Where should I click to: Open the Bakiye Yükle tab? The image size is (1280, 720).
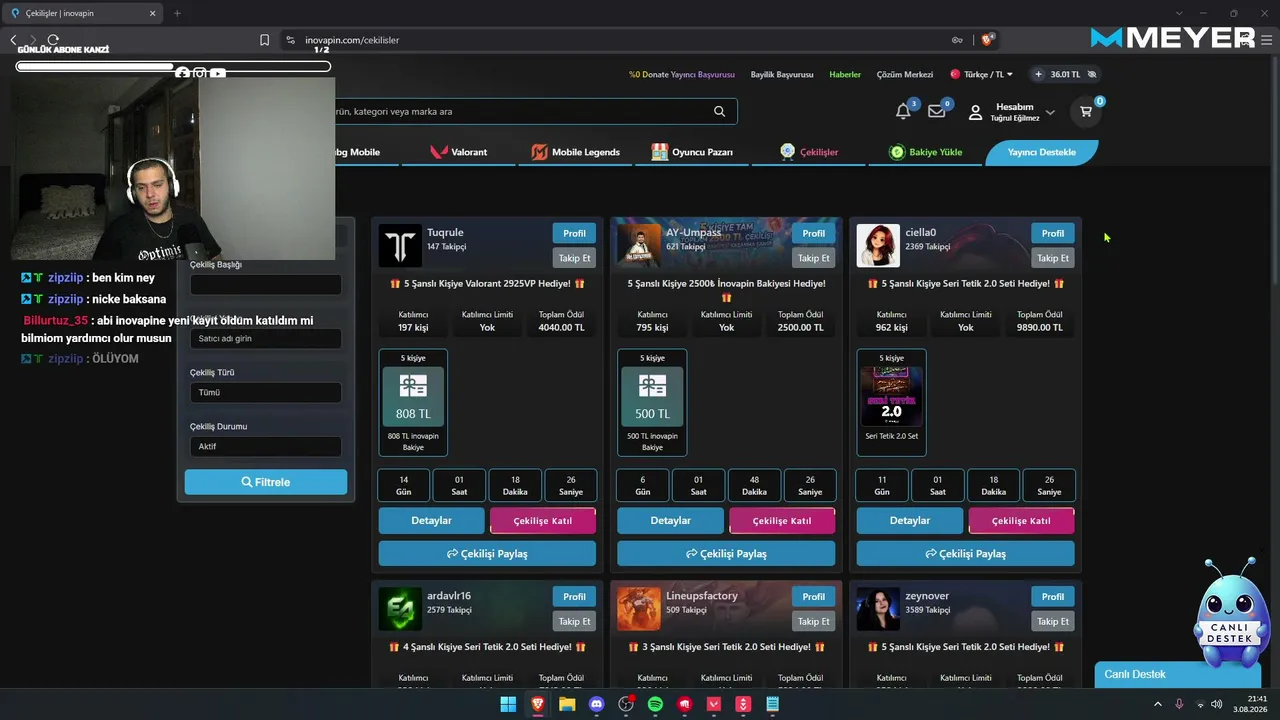point(926,152)
